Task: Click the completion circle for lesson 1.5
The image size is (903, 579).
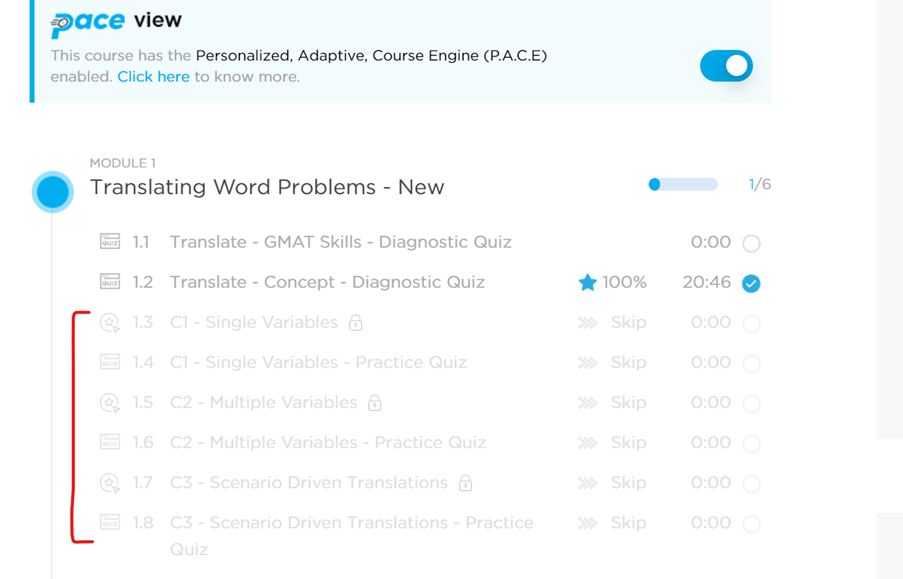Action: click(751, 403)
